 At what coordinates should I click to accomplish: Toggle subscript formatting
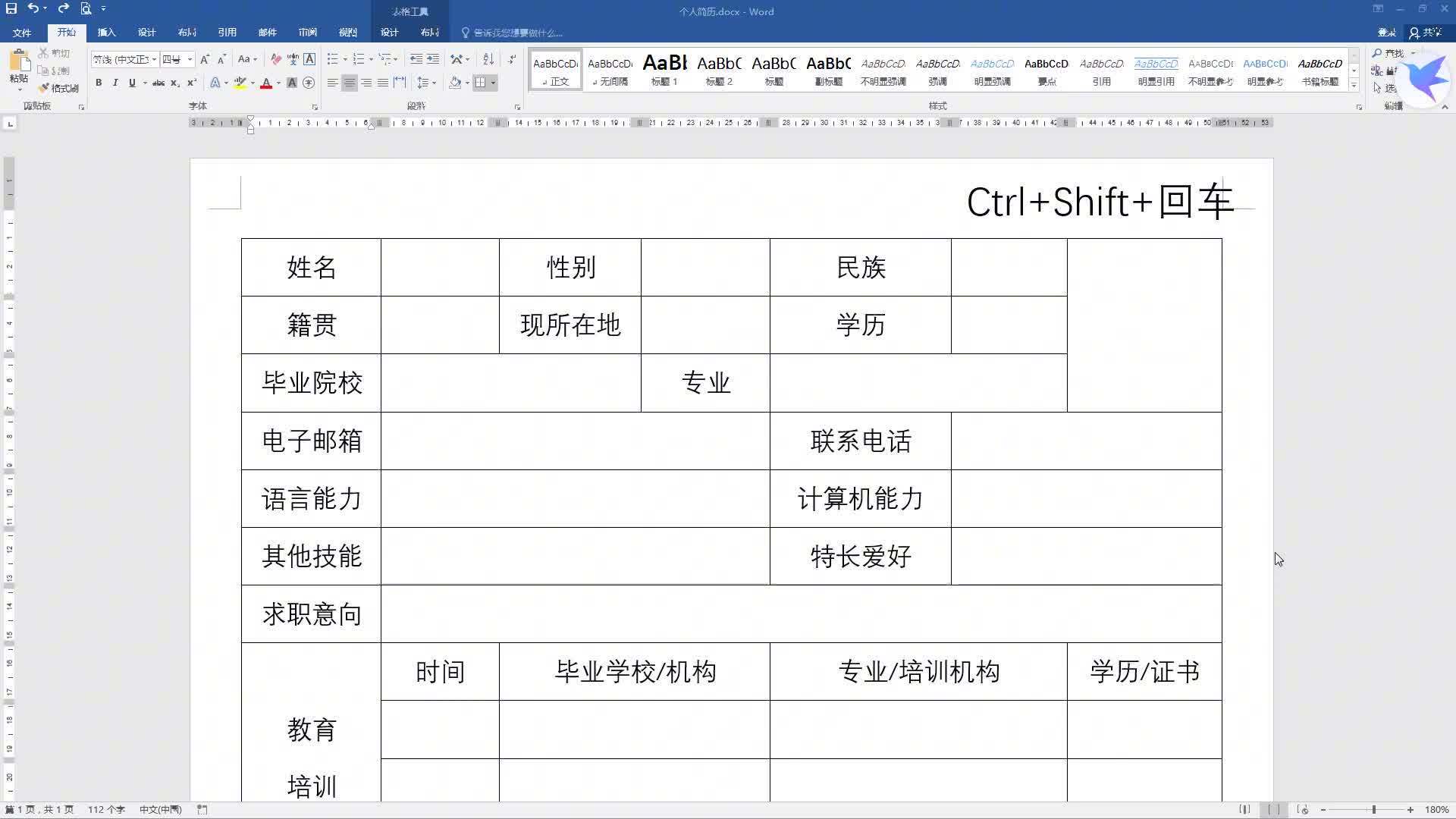(175, 83)
